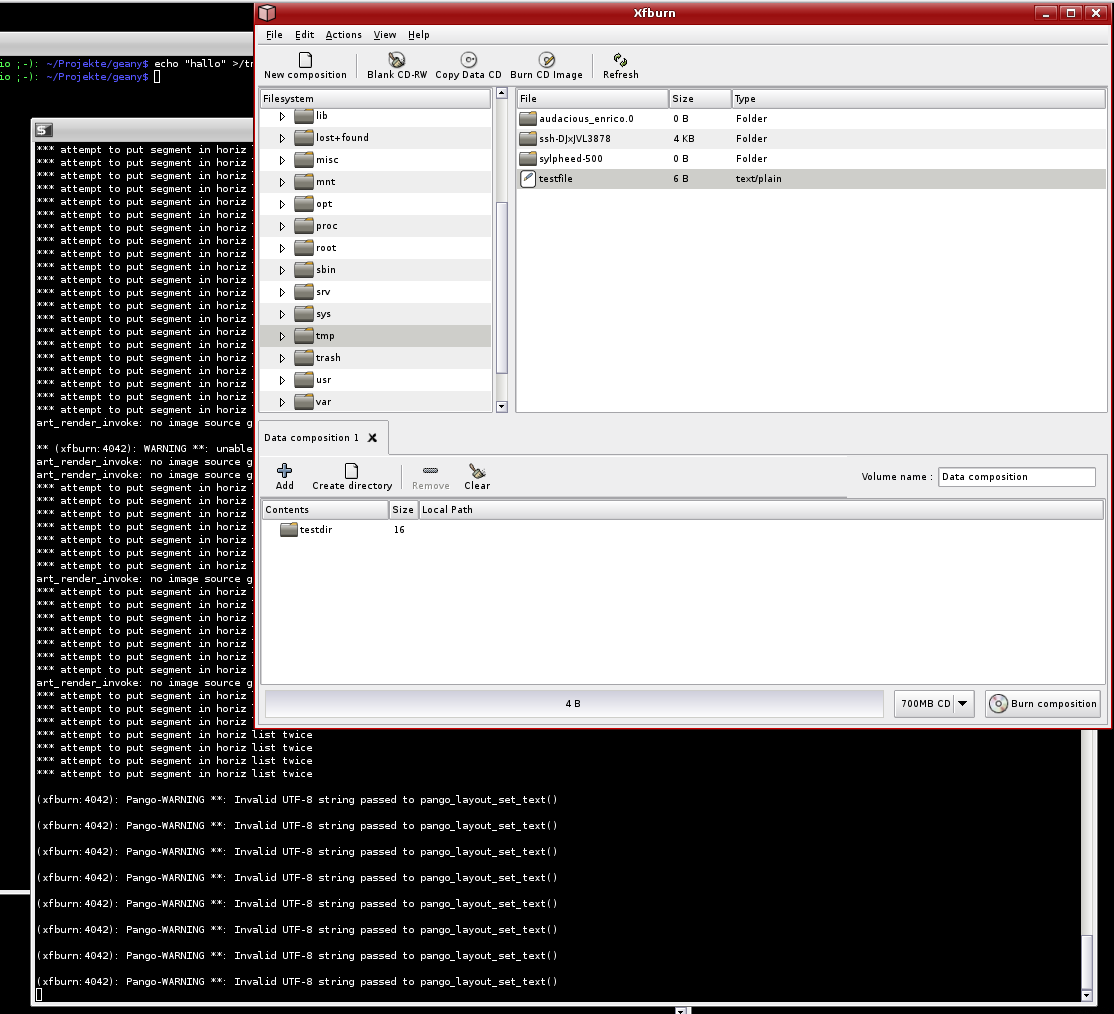Click the New composition toolbar icon
The height and width of the screenshot is (1014, 1114).
[305, 61]
